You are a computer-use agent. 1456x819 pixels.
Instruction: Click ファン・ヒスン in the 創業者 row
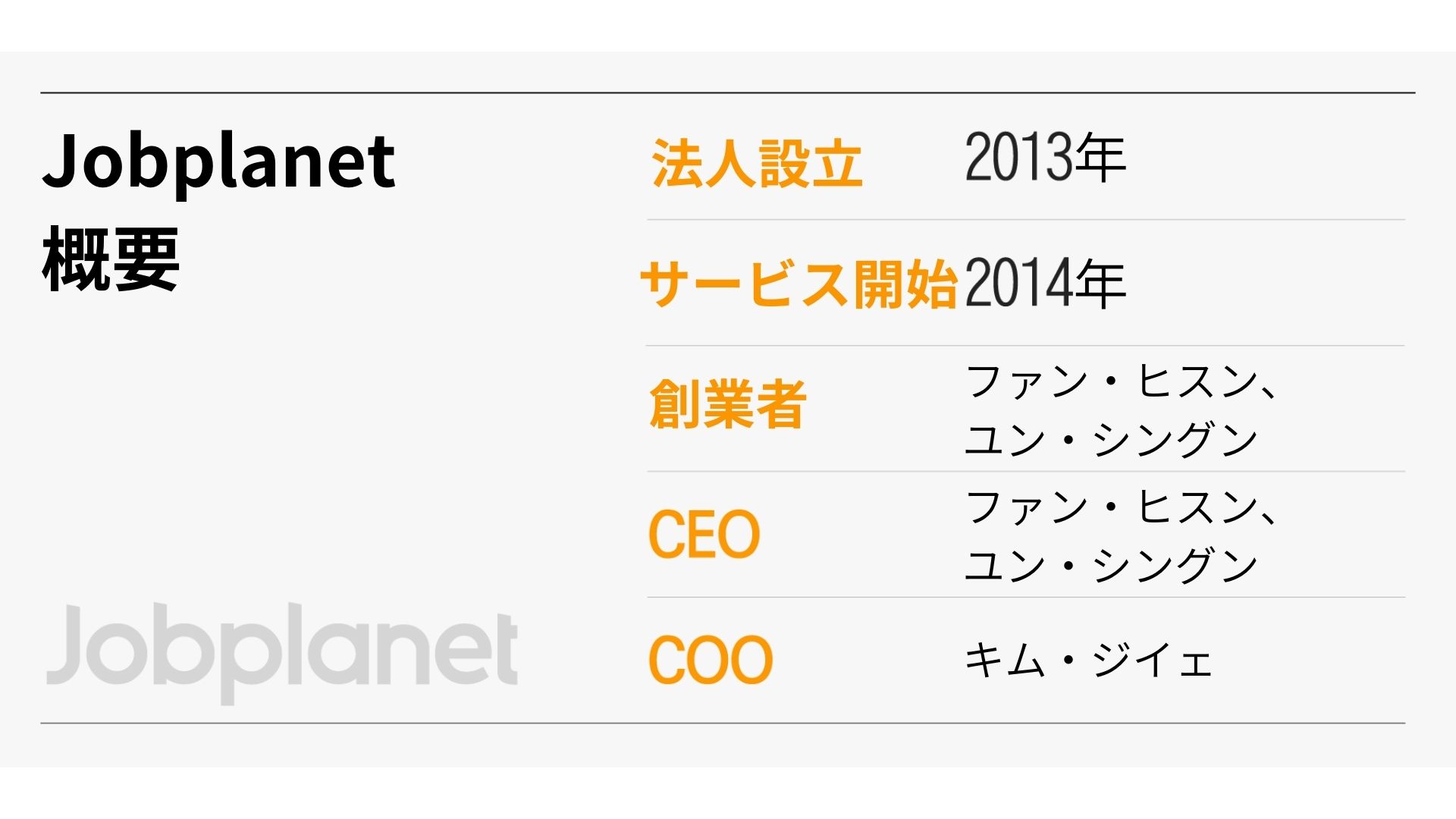[x=1112, y=381]
